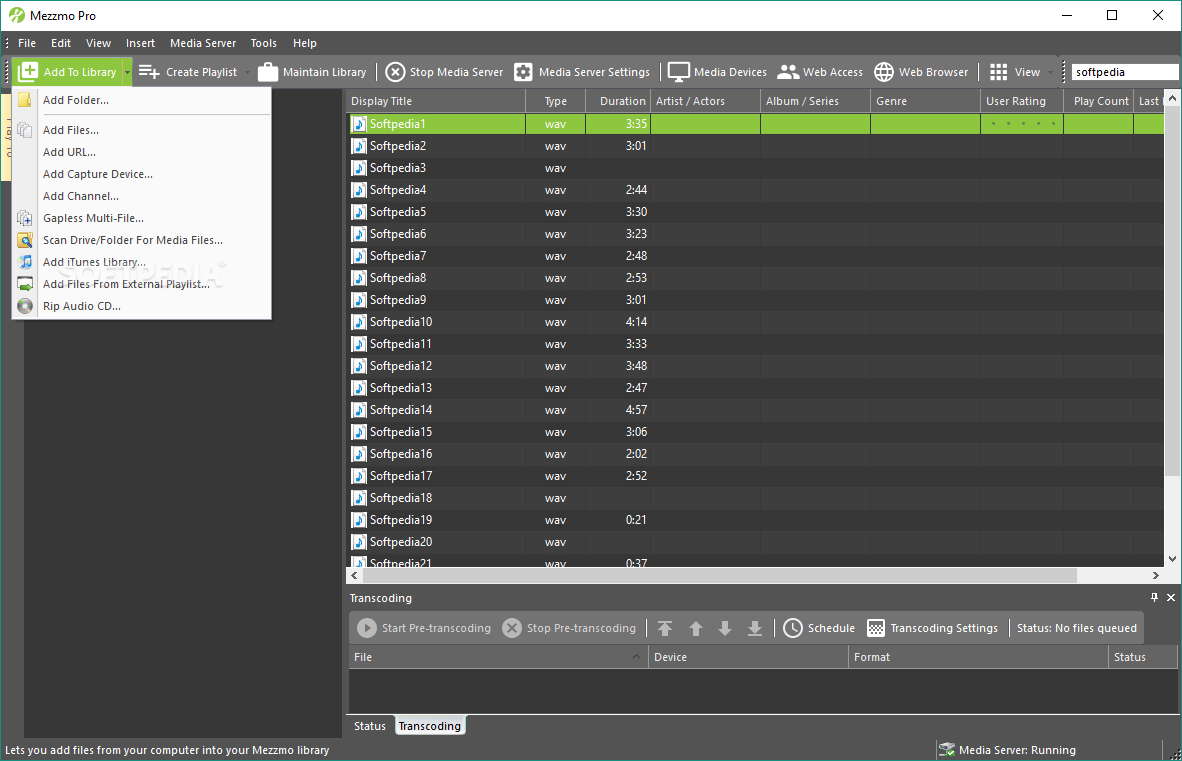Select Add URL... menu entry

pyautogui.click(x=142, y=151)
